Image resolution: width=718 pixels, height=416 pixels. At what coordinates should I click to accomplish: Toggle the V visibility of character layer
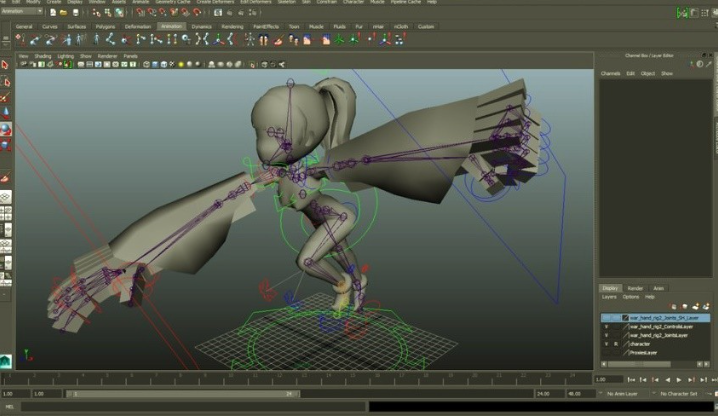(x=606, y=344)
